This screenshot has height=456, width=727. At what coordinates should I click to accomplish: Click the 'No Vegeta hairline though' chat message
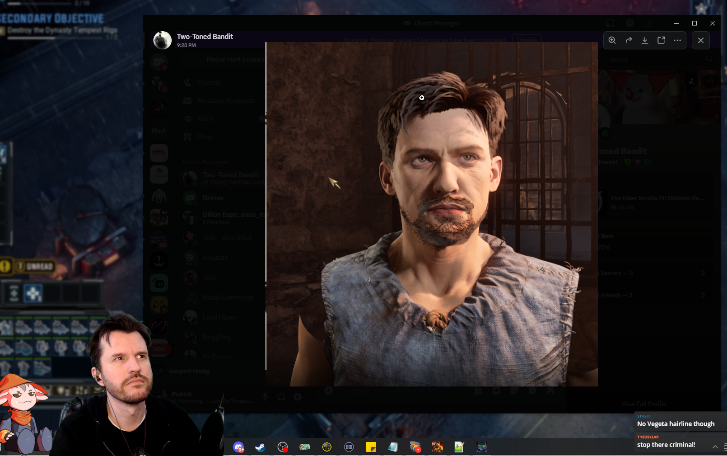(676, 424)
